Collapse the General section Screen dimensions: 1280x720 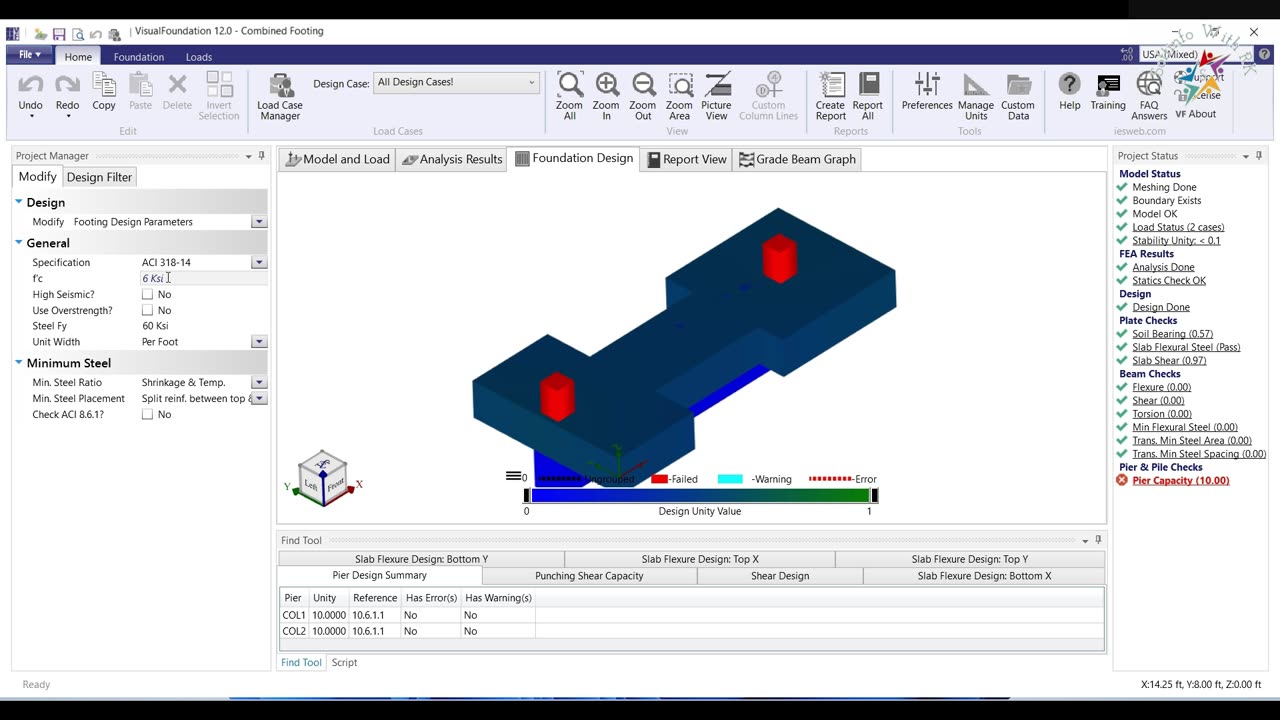tap(19, 243)
